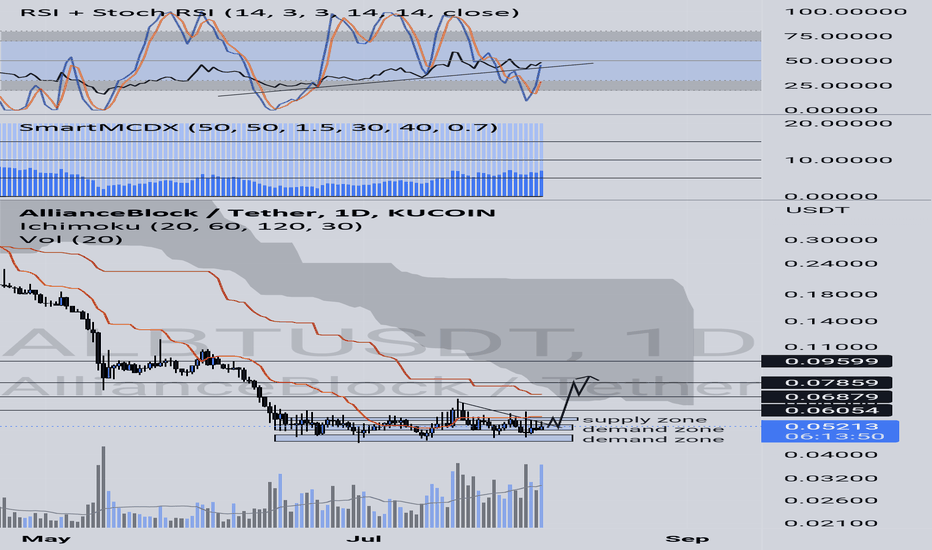Click the current price label 0.05213
The image size is (932, 550).
[x=831, y=426]
